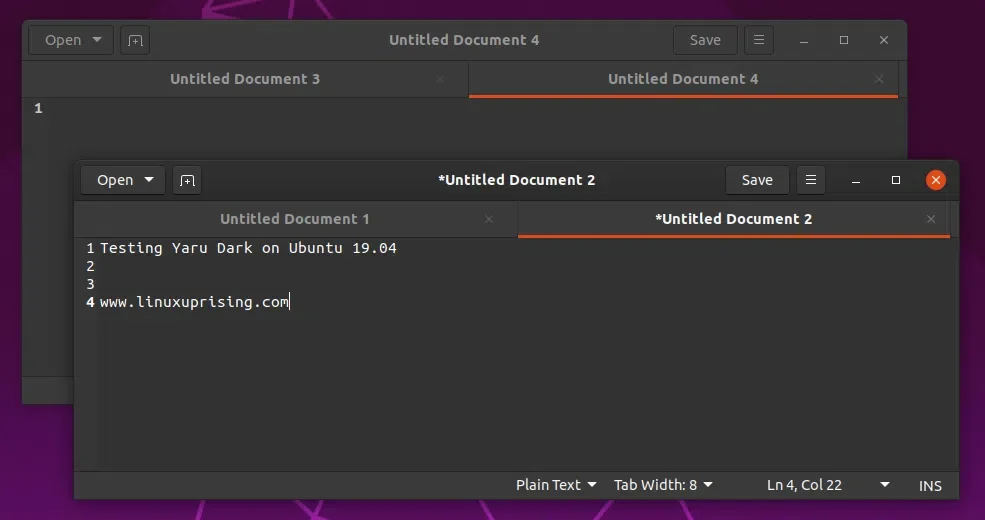Open hamburger menu in Untitled Document 2 window
The image size is (985, 520).
coord(811,180)
